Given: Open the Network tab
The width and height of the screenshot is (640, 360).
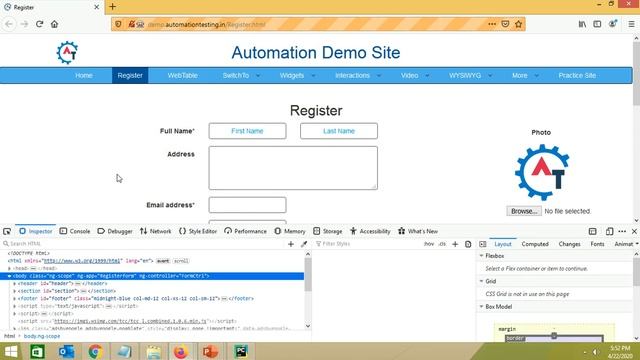Looking at the screenshot, I should (156, 231).
